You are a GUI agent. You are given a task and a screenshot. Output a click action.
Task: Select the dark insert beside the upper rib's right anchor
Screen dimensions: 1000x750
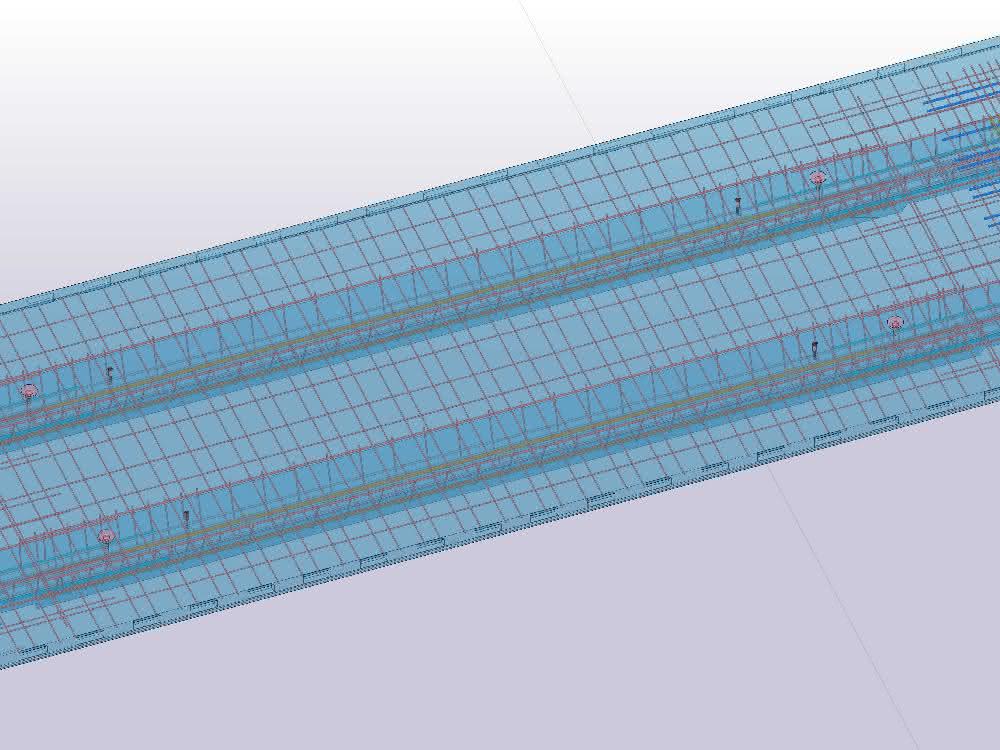pos(739,204)
